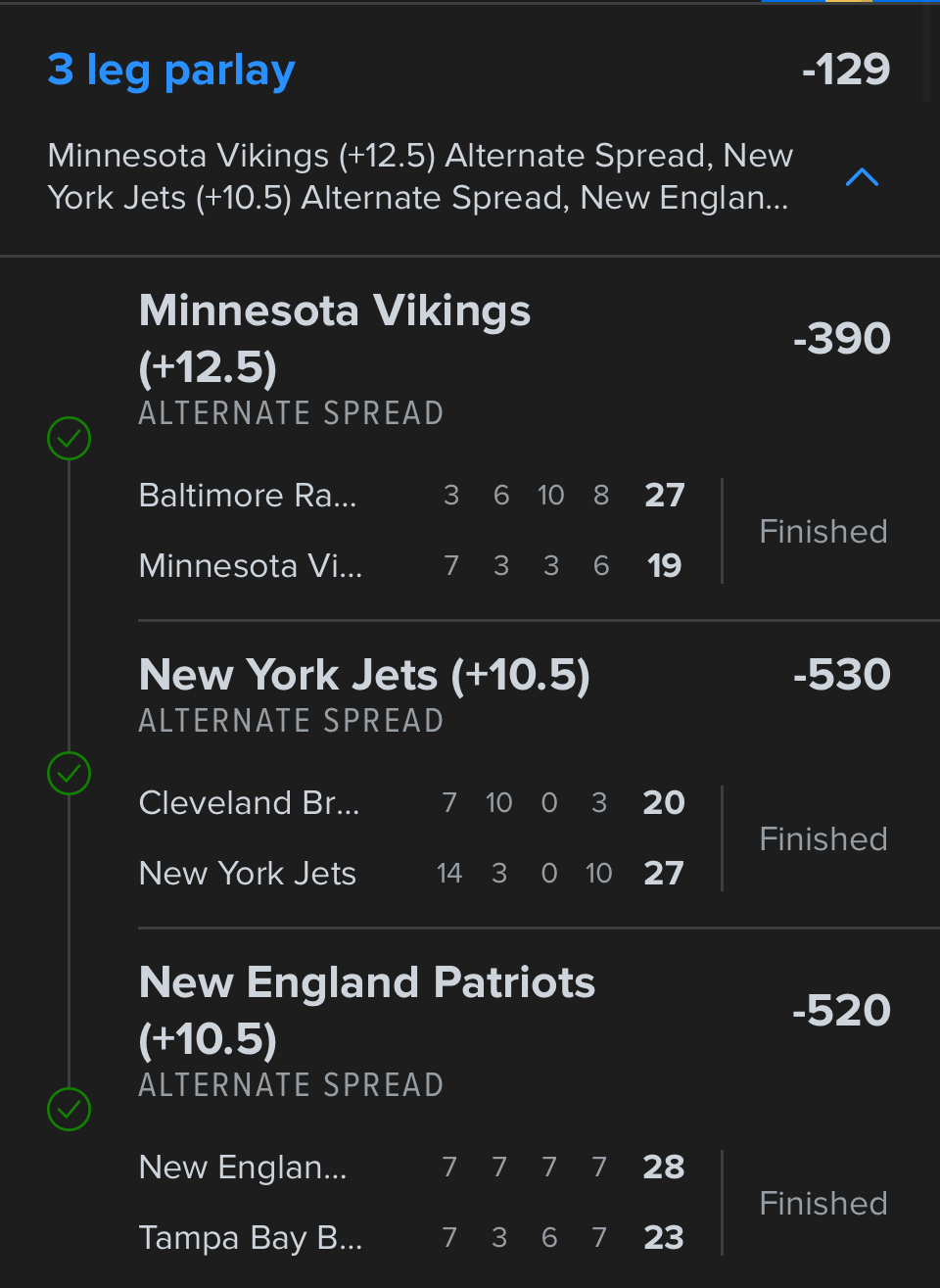Image resolution: width=940 pixels, height=1288 pixels.
Task: Click the Vikings leg green checkmark icon
Action: [70, 438]
